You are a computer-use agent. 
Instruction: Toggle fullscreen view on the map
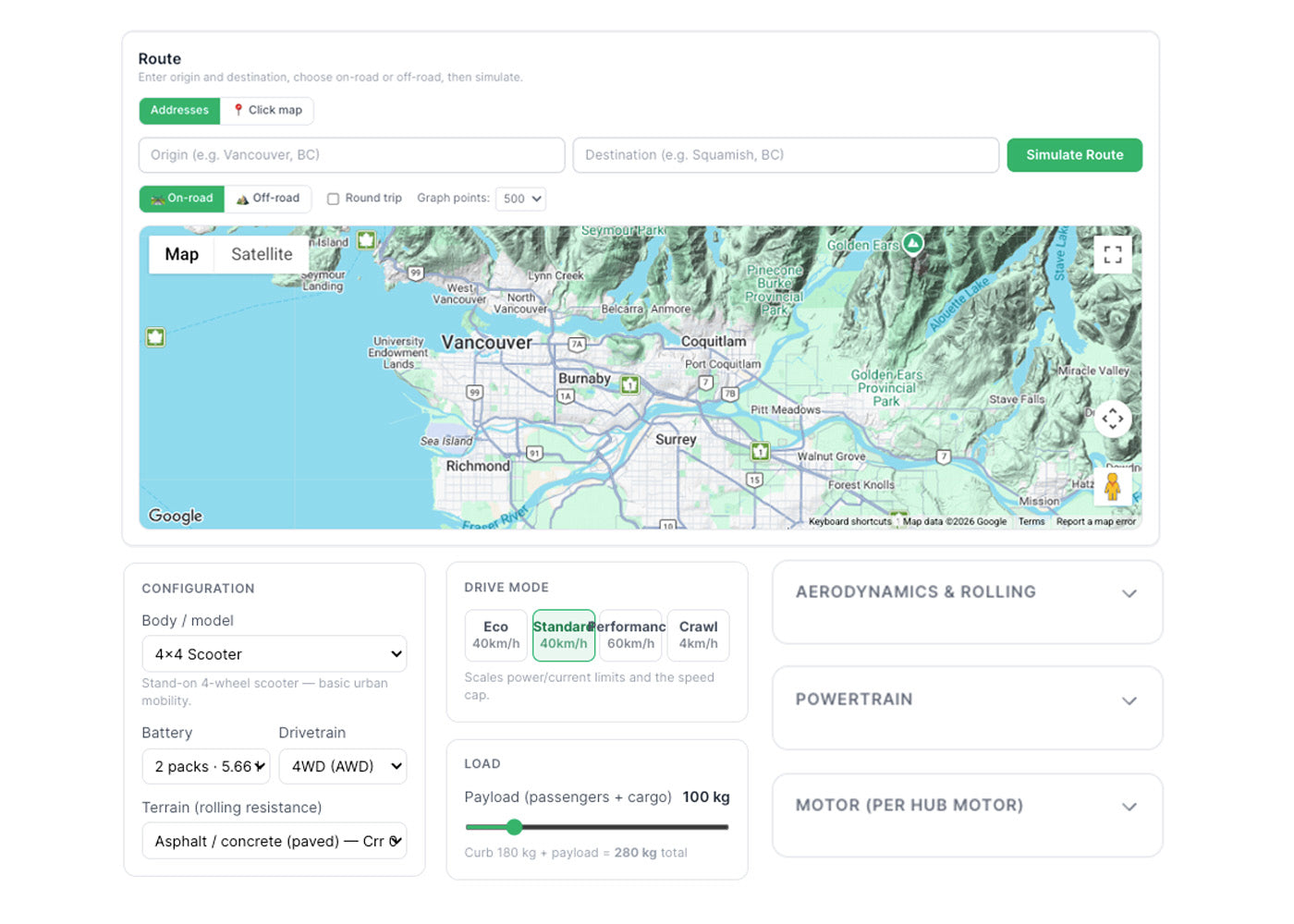point(1113,254)
